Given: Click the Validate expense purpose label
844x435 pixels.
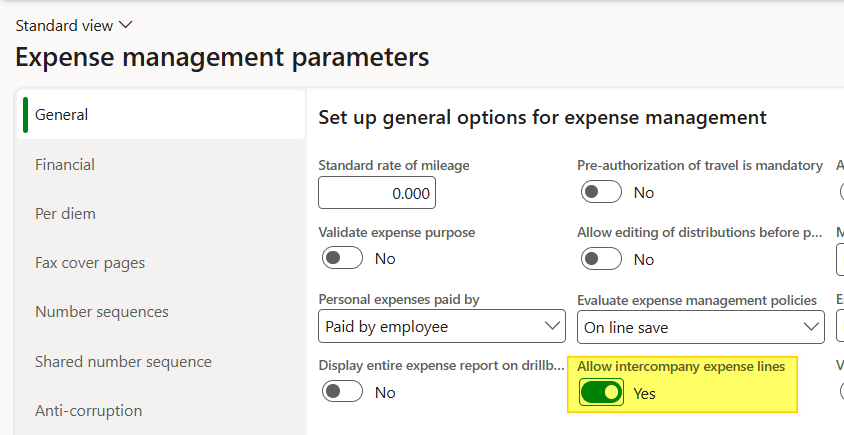Looking at the screenshot, I should [x=396, y=232].
